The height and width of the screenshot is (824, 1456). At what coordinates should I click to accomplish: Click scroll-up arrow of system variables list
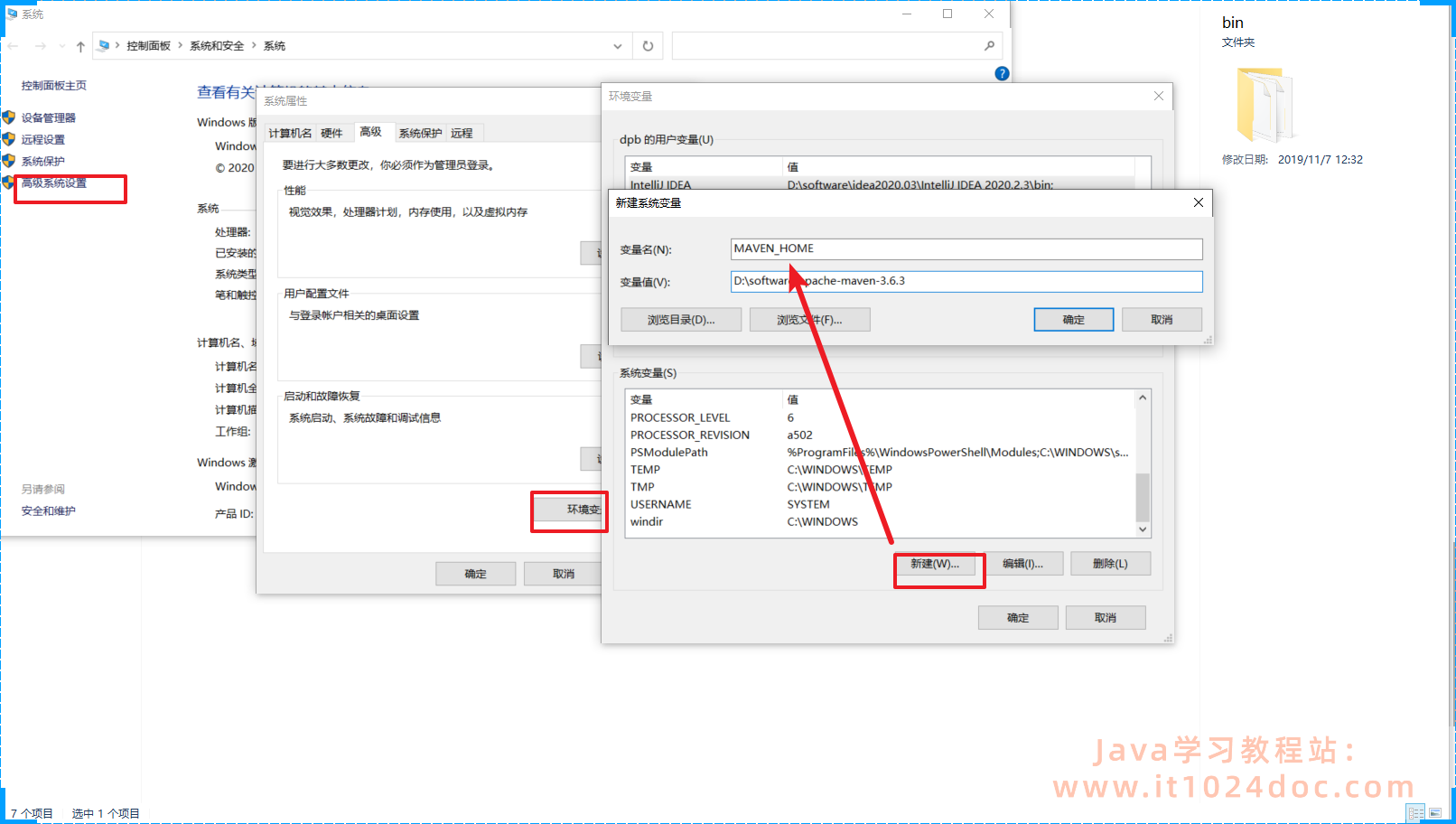click(x=1143, y=398)
